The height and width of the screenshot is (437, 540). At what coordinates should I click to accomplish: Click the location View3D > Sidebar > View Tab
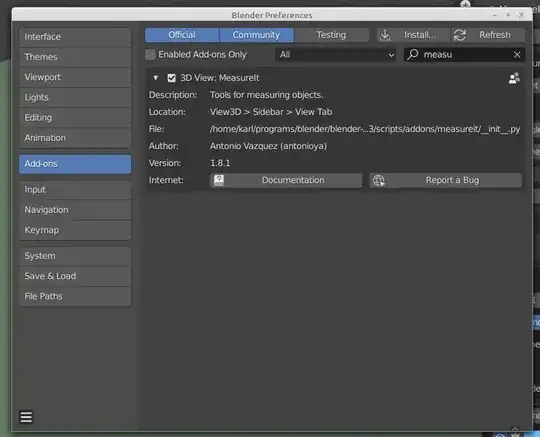(271, 112)
